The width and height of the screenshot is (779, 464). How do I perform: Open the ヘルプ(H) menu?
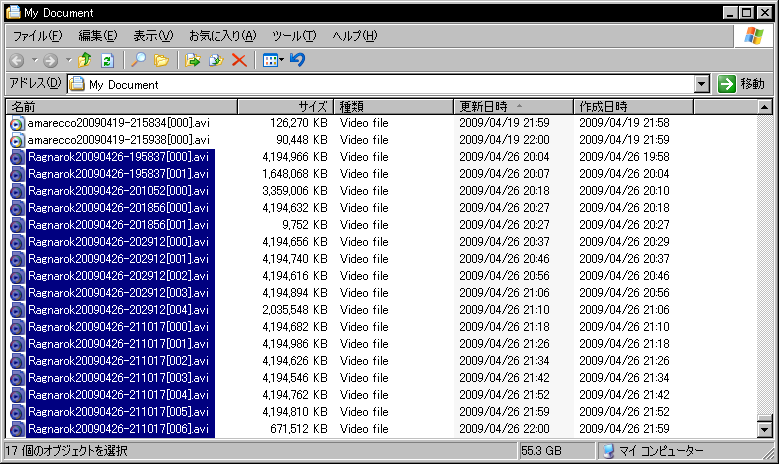tap(355, 36)
